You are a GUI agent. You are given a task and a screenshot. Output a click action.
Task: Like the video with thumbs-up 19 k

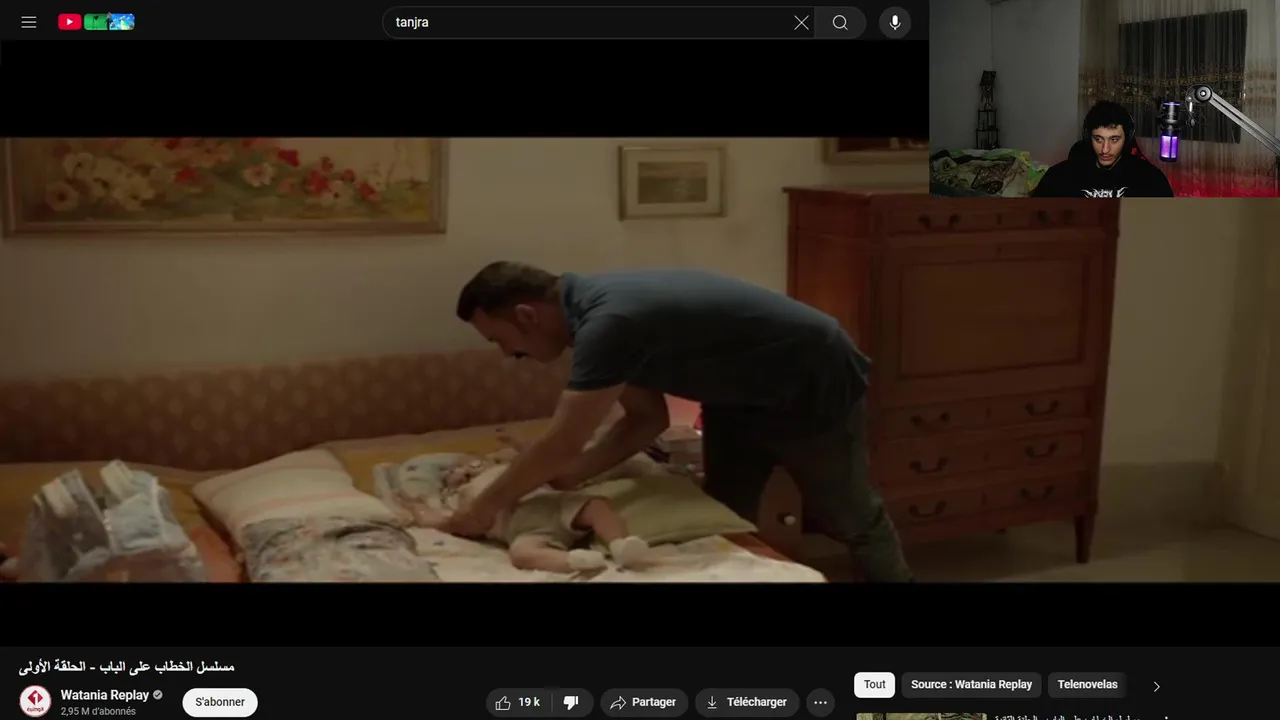519,702
